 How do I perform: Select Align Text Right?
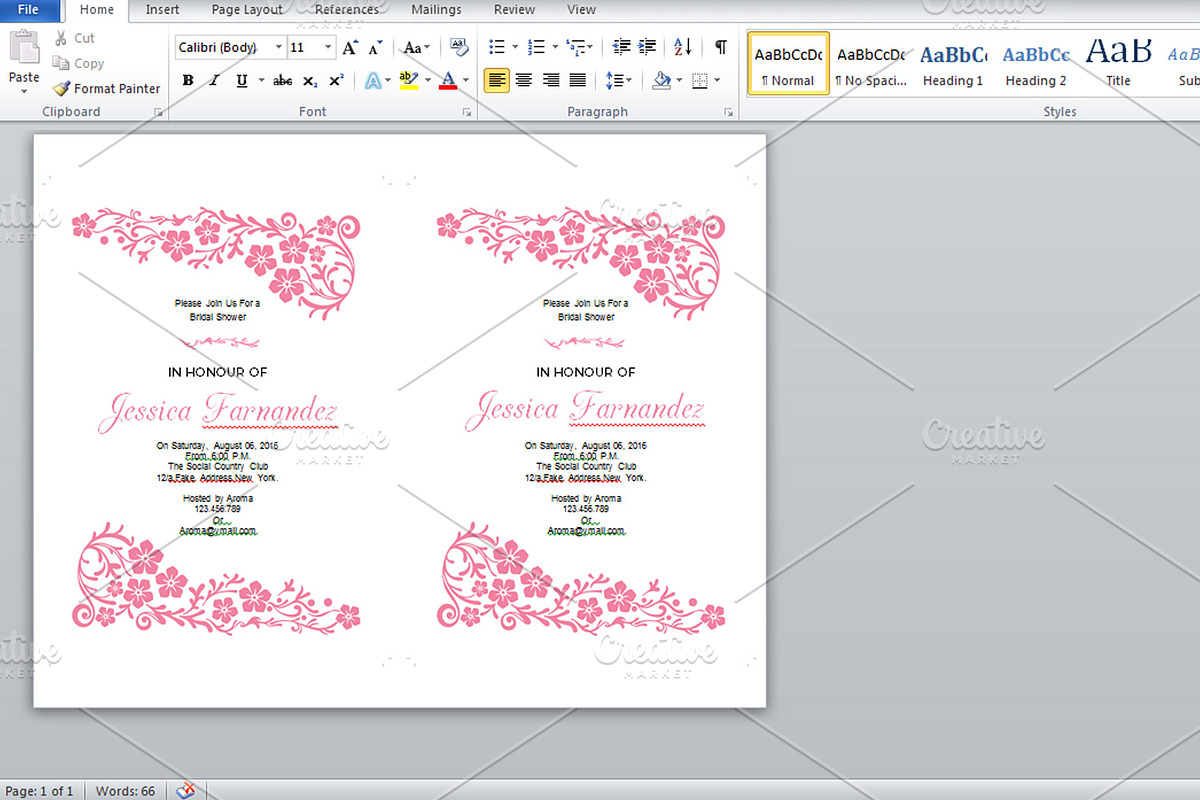pos(550,80)
